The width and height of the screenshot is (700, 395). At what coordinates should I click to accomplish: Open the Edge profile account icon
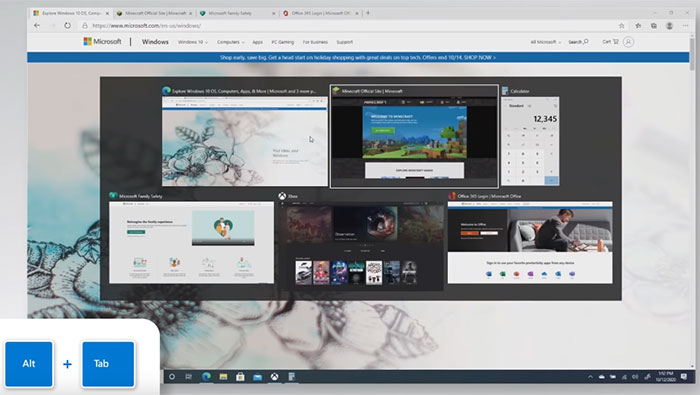669,25
